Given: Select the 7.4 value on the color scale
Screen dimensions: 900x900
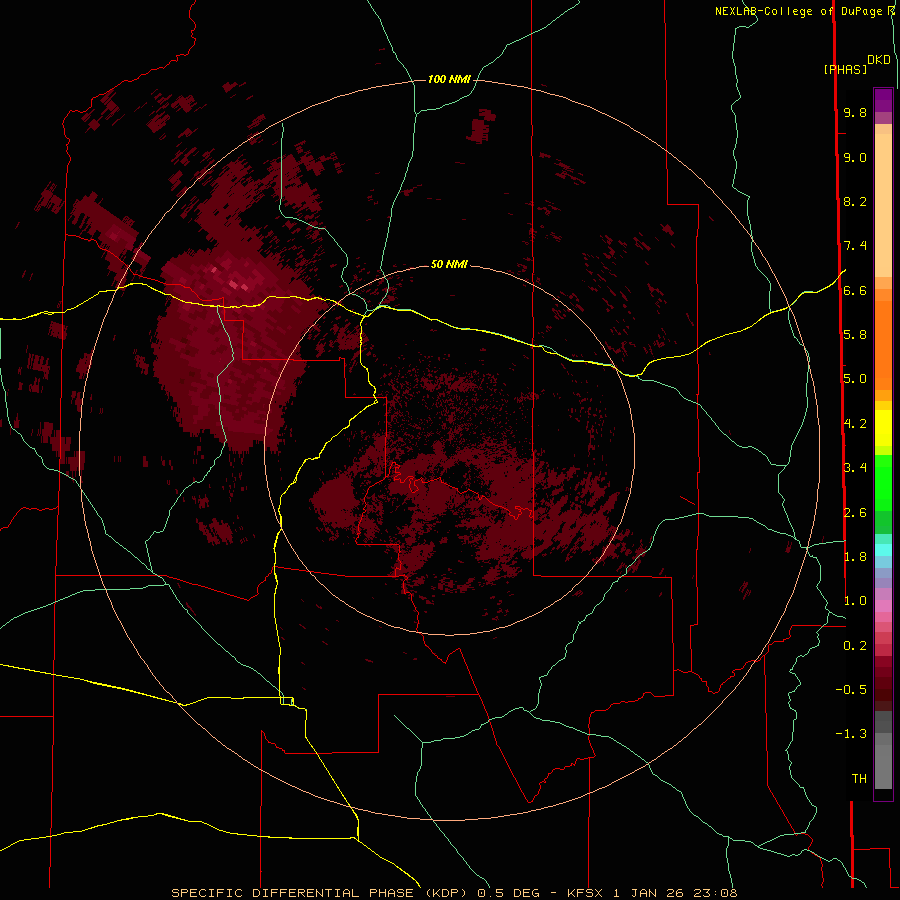Looking at the screenshot, I should tap(855, 246).
